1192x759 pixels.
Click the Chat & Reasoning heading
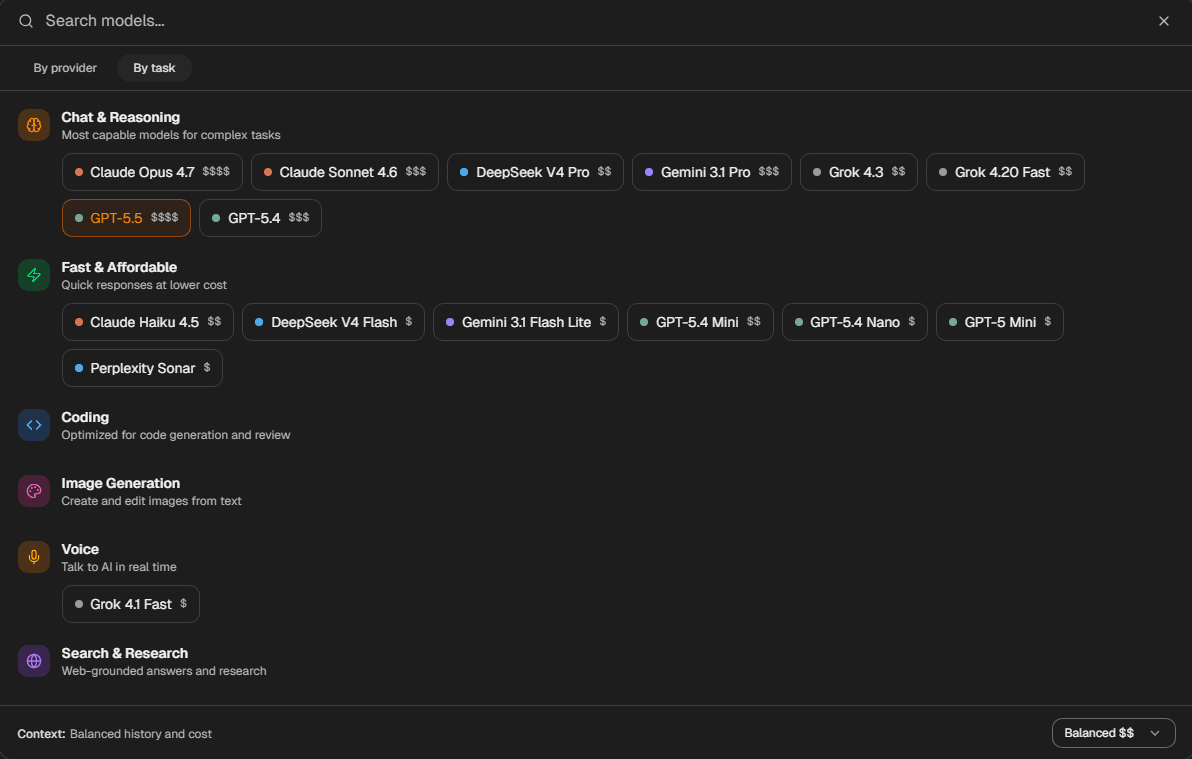(121, 117)
